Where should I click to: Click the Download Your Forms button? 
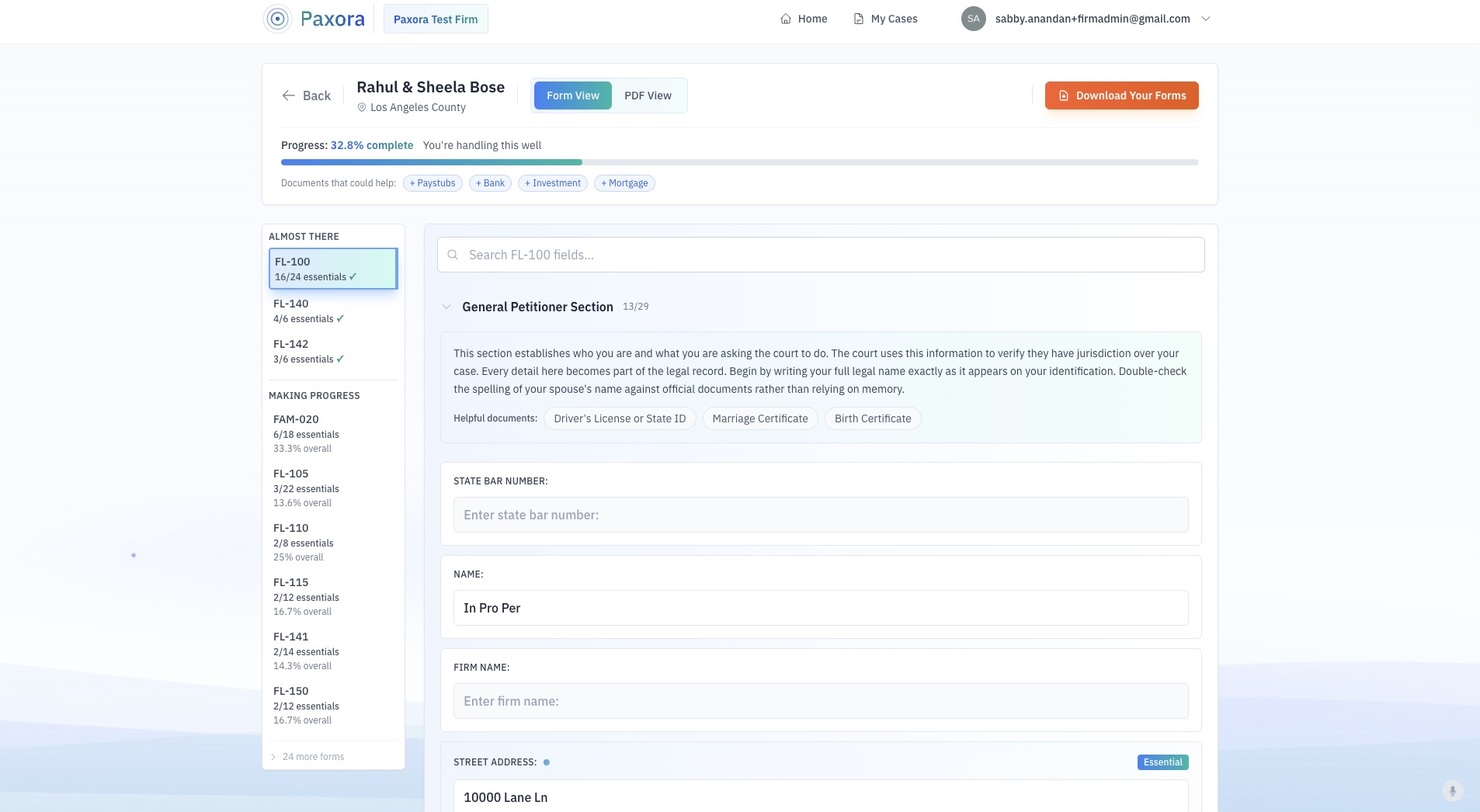pos(1121,95)
